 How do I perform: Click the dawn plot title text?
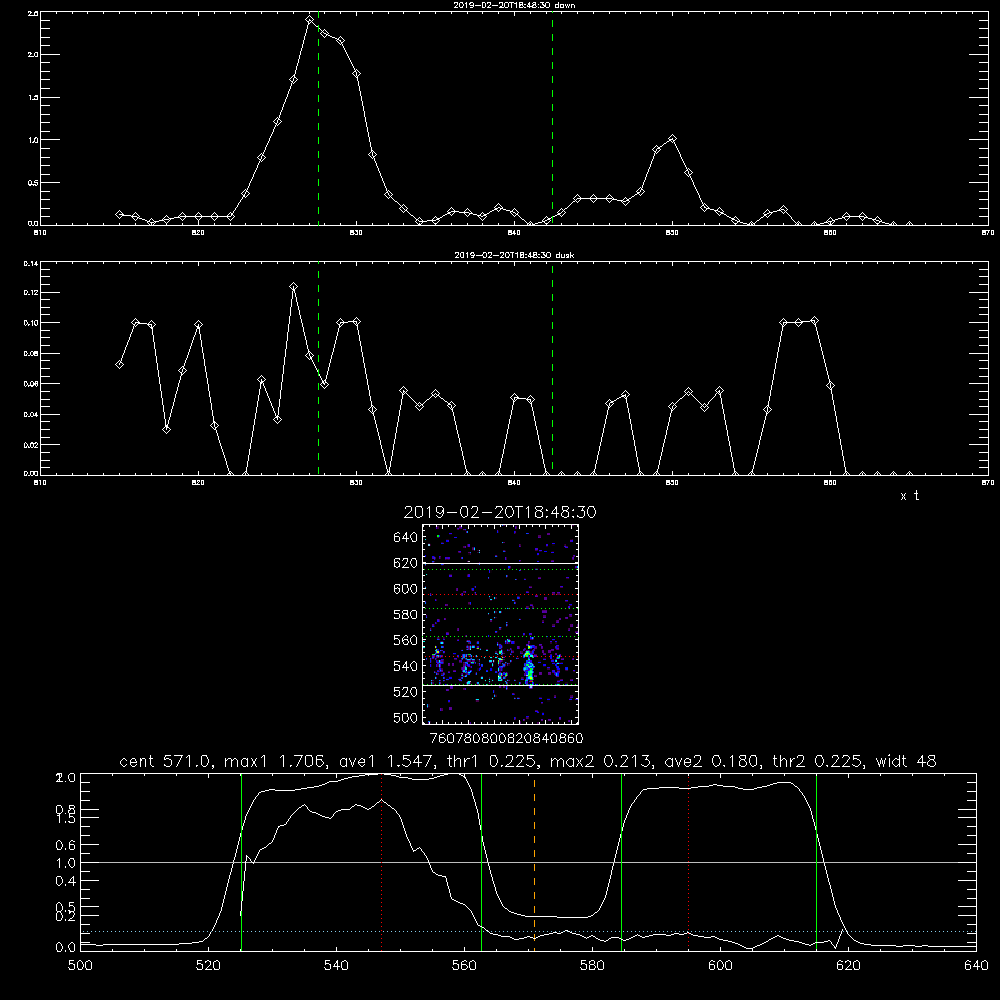[514, 5]
